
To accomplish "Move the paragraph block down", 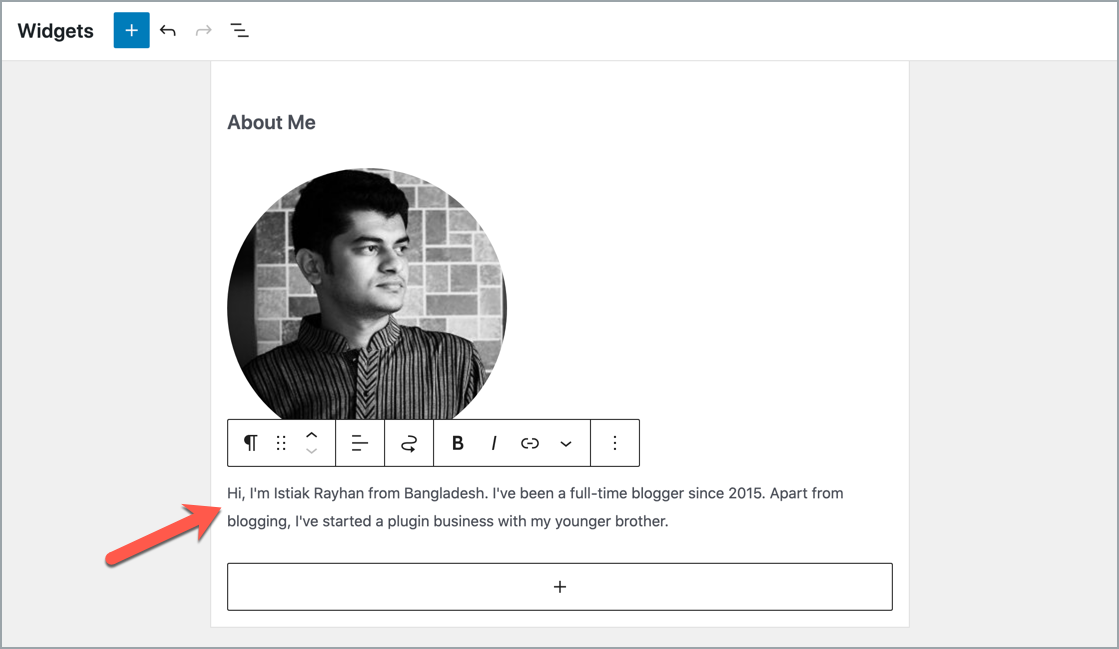I will tap(311, 451).
